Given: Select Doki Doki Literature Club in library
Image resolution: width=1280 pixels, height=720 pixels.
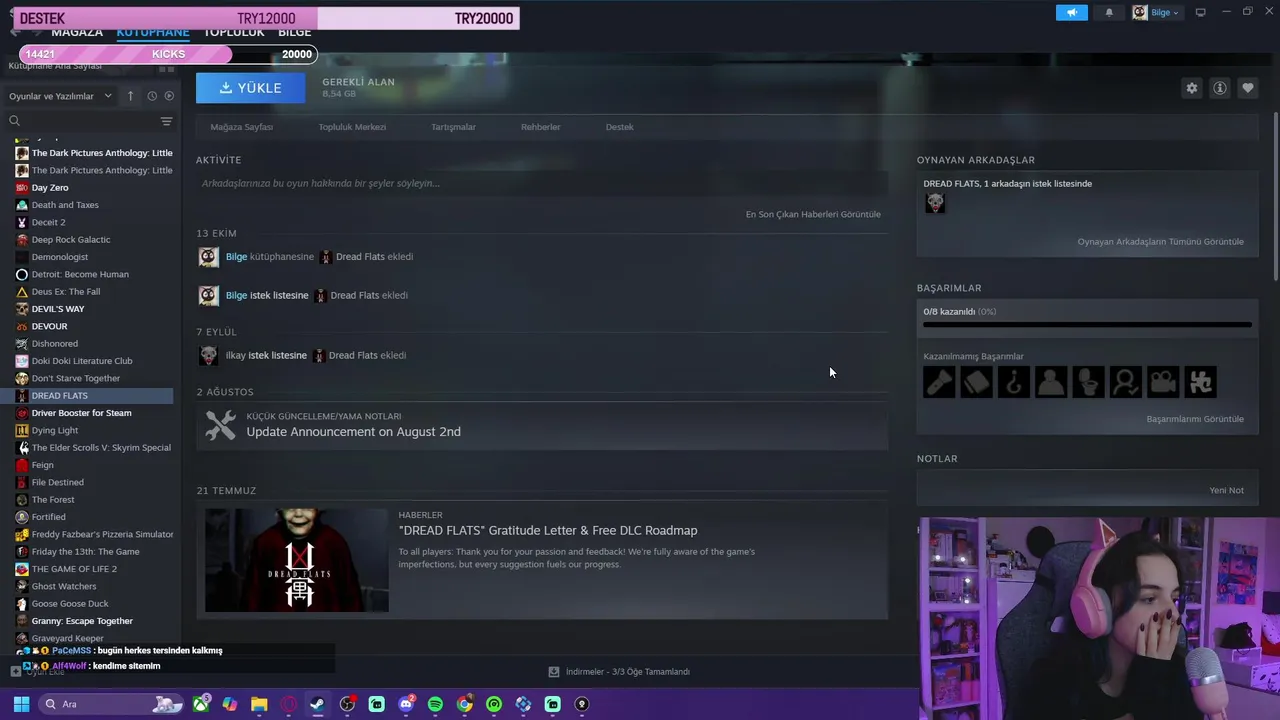Looking at the screenshot, I should 82,361.
